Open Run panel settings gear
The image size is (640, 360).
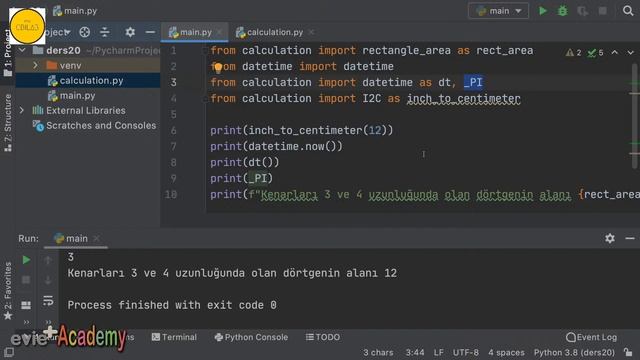tap(610, 238)
